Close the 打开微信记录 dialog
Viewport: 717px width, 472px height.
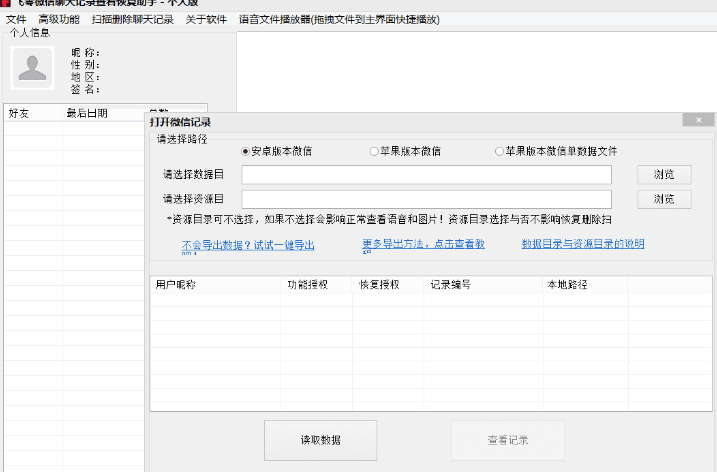point(698,120)
